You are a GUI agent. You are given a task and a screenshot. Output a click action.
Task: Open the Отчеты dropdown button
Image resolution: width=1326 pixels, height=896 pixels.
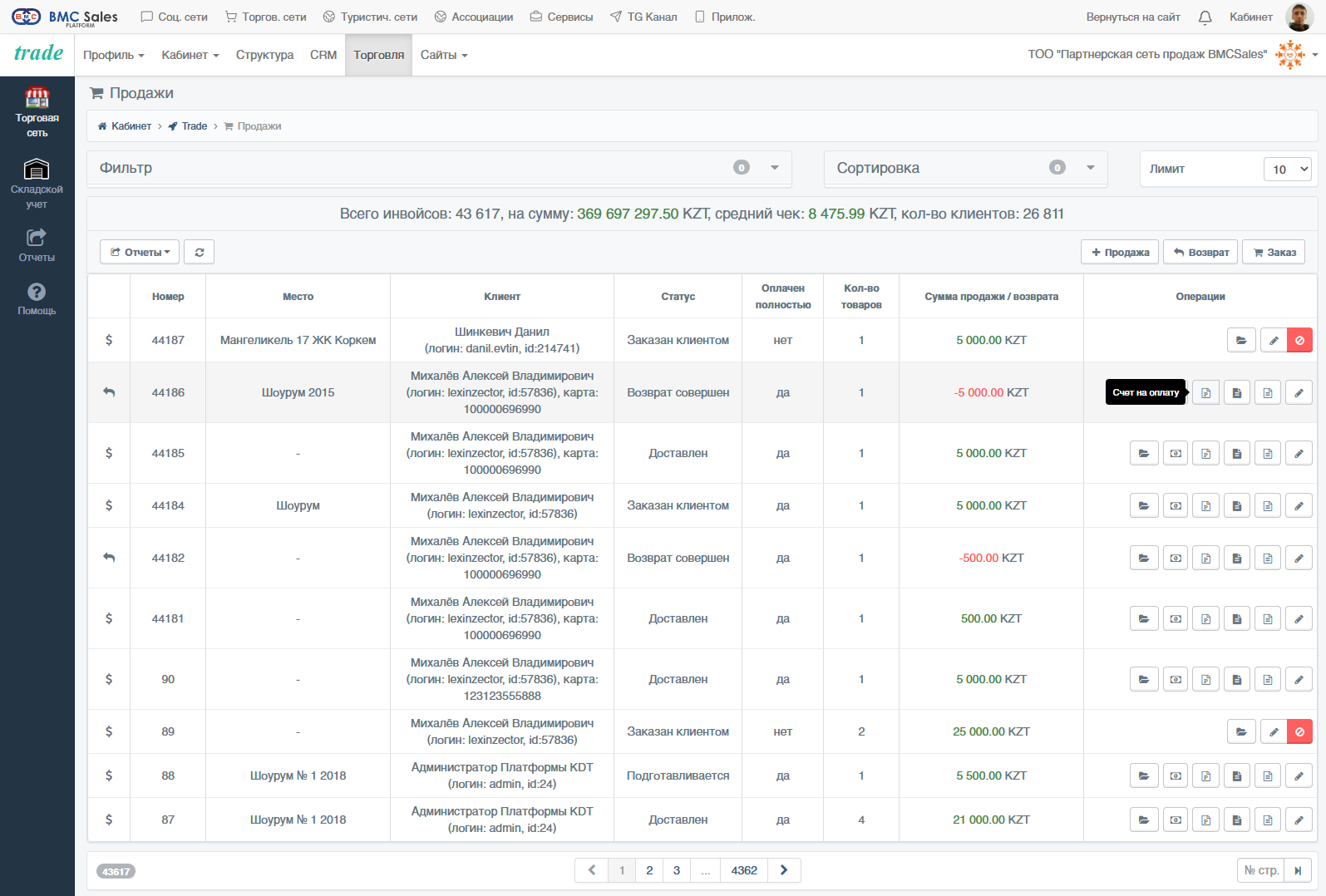click(140, 252)
